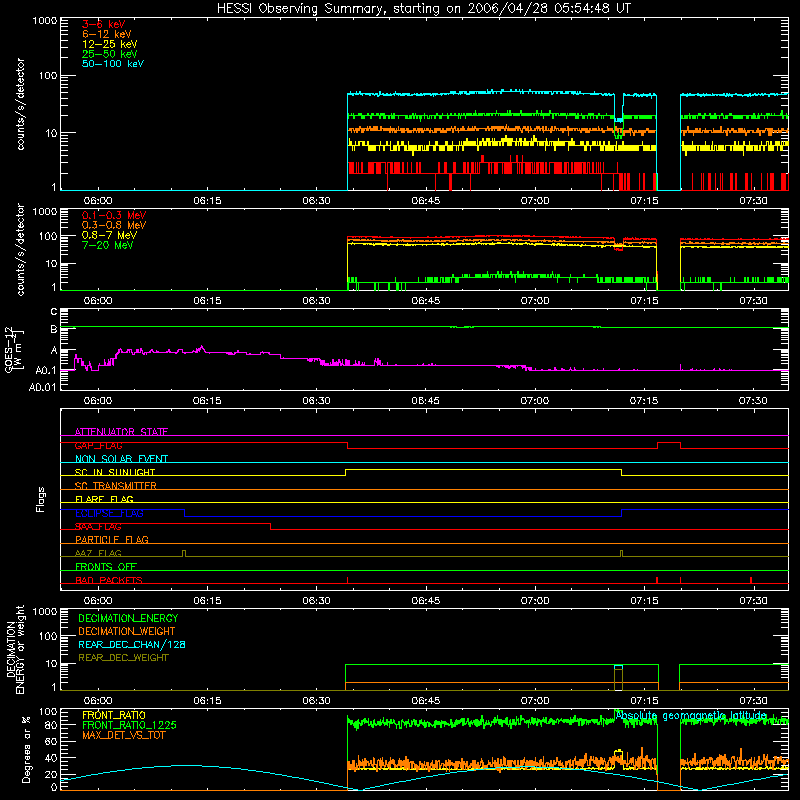The image size is (800, 800).
Task: Click the FRONTS_OFF flag label
Action: tap(106, 567)
